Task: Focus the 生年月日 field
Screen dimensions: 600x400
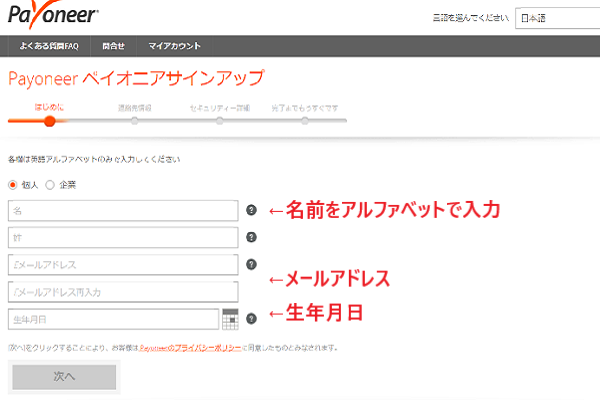Action: coord(113,319)
